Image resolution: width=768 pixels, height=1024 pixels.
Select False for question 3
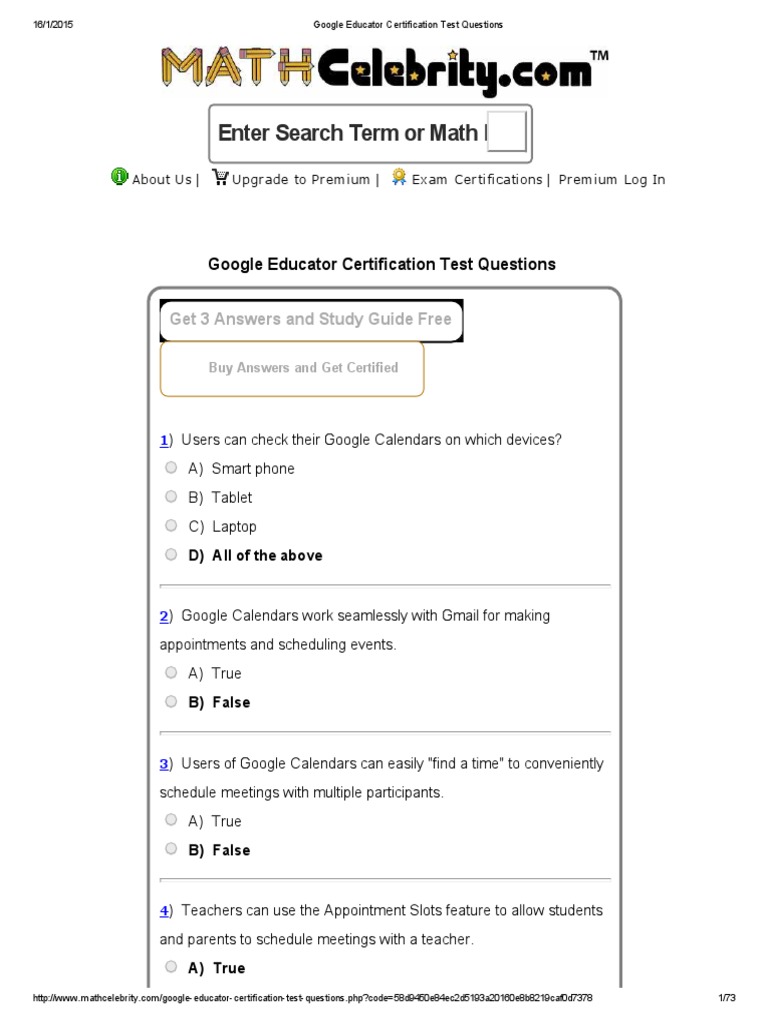click(x=171, y=850)
